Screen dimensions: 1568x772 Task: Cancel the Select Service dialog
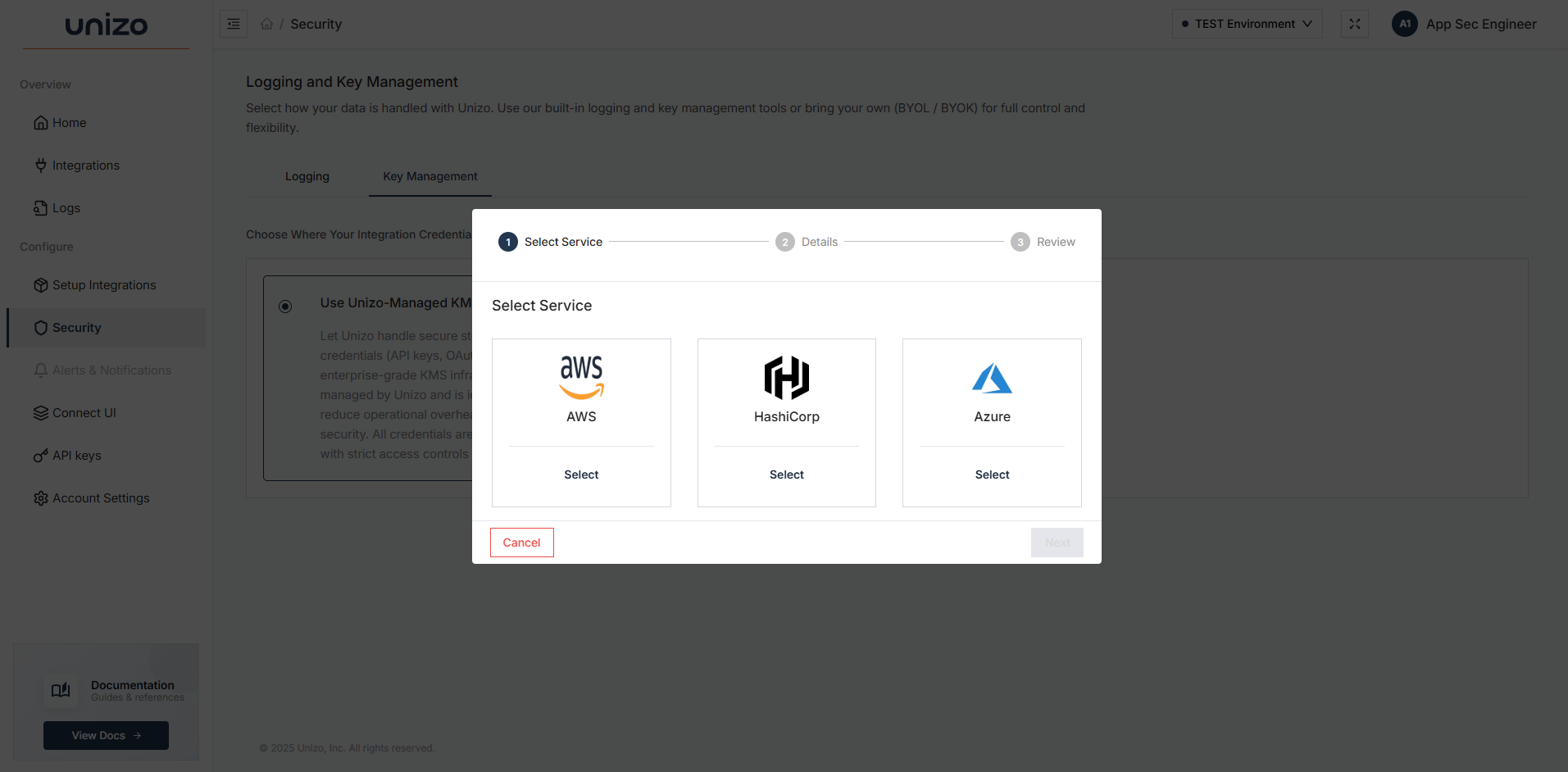click(521, 542)
